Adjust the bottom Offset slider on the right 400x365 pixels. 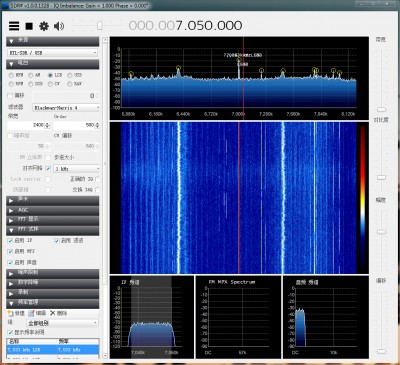tap(381, 351)
